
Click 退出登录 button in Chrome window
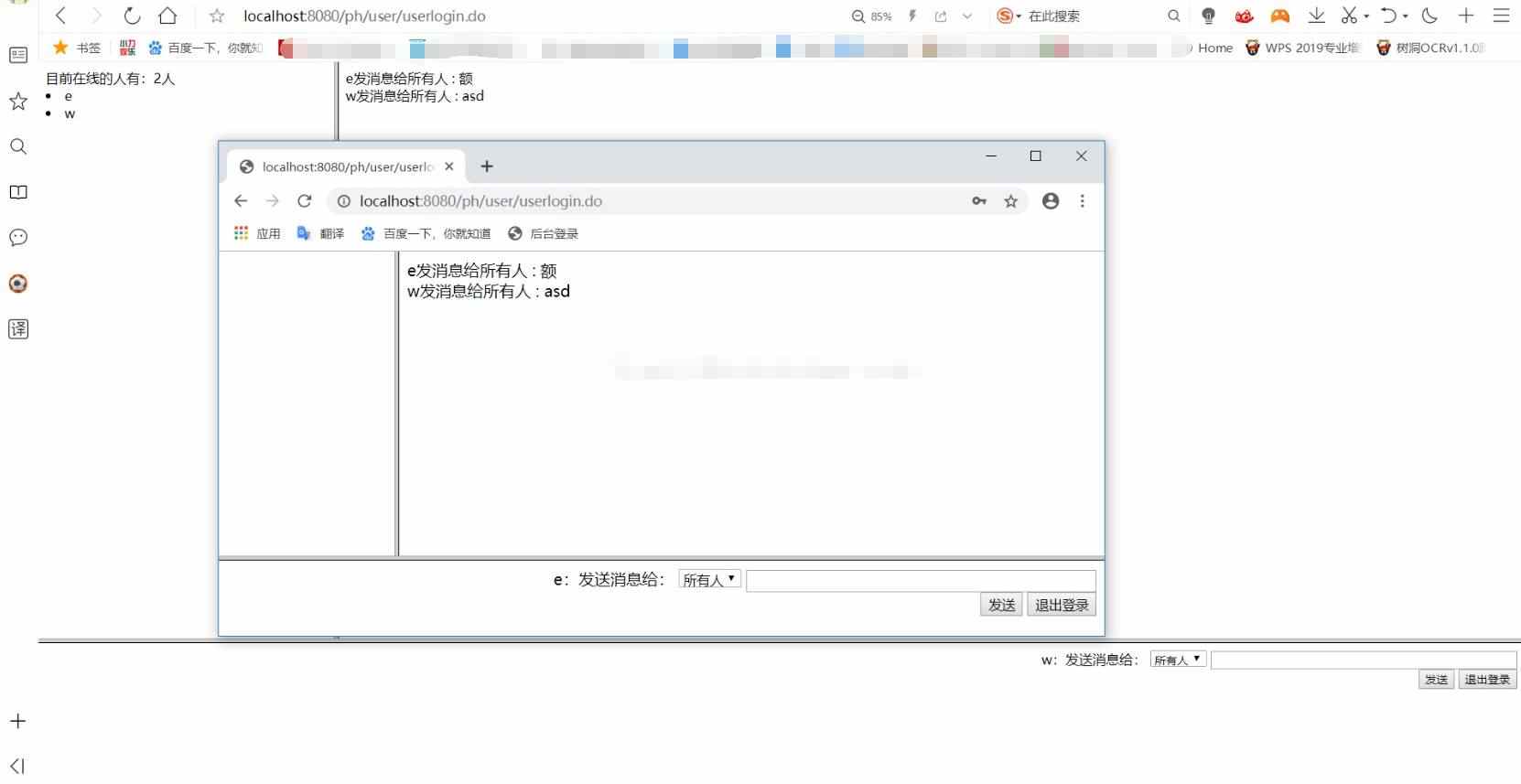[x=1062, y=605]
